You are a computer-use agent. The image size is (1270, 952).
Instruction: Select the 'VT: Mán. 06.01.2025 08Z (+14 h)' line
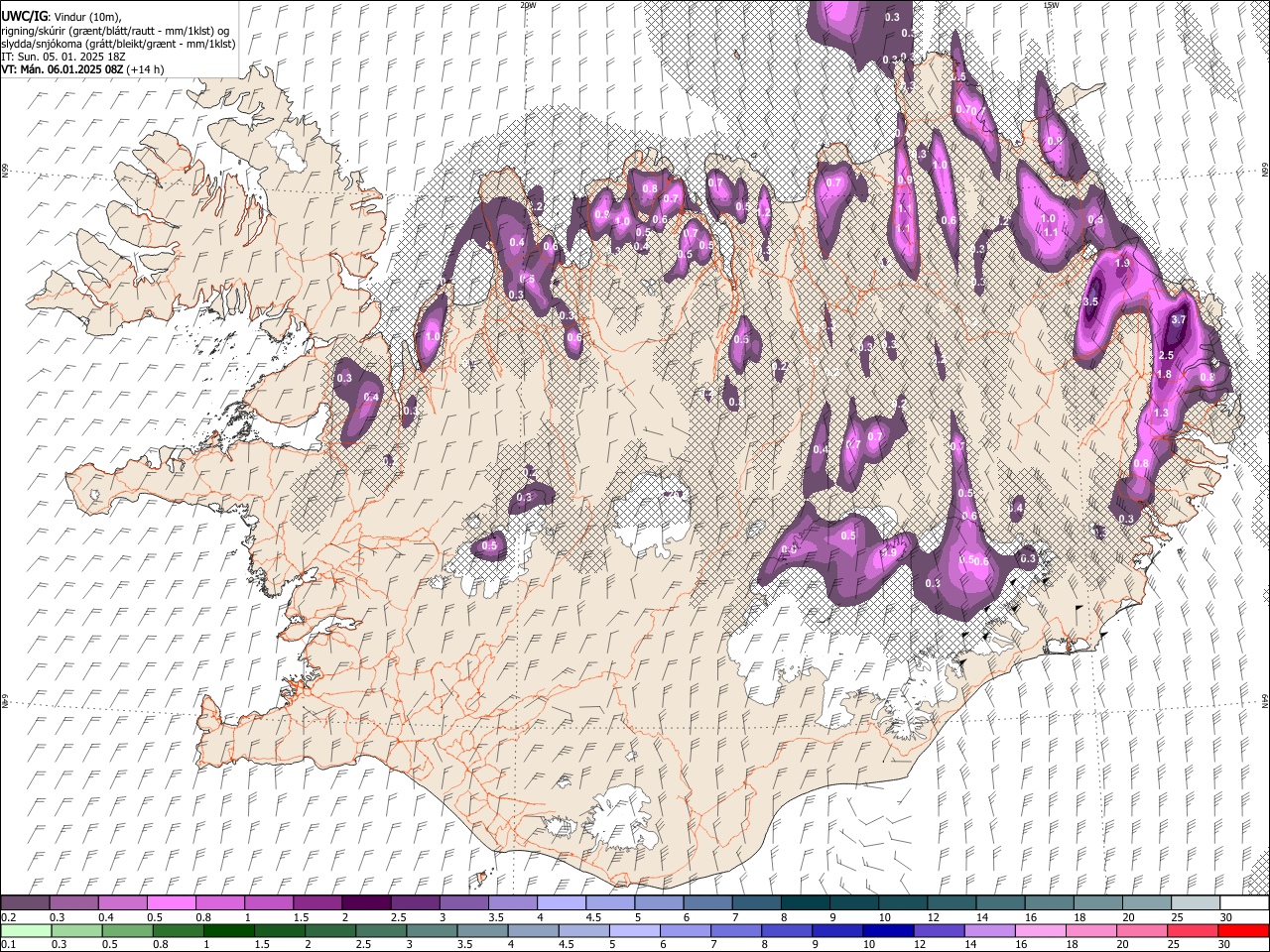(82, 69)
